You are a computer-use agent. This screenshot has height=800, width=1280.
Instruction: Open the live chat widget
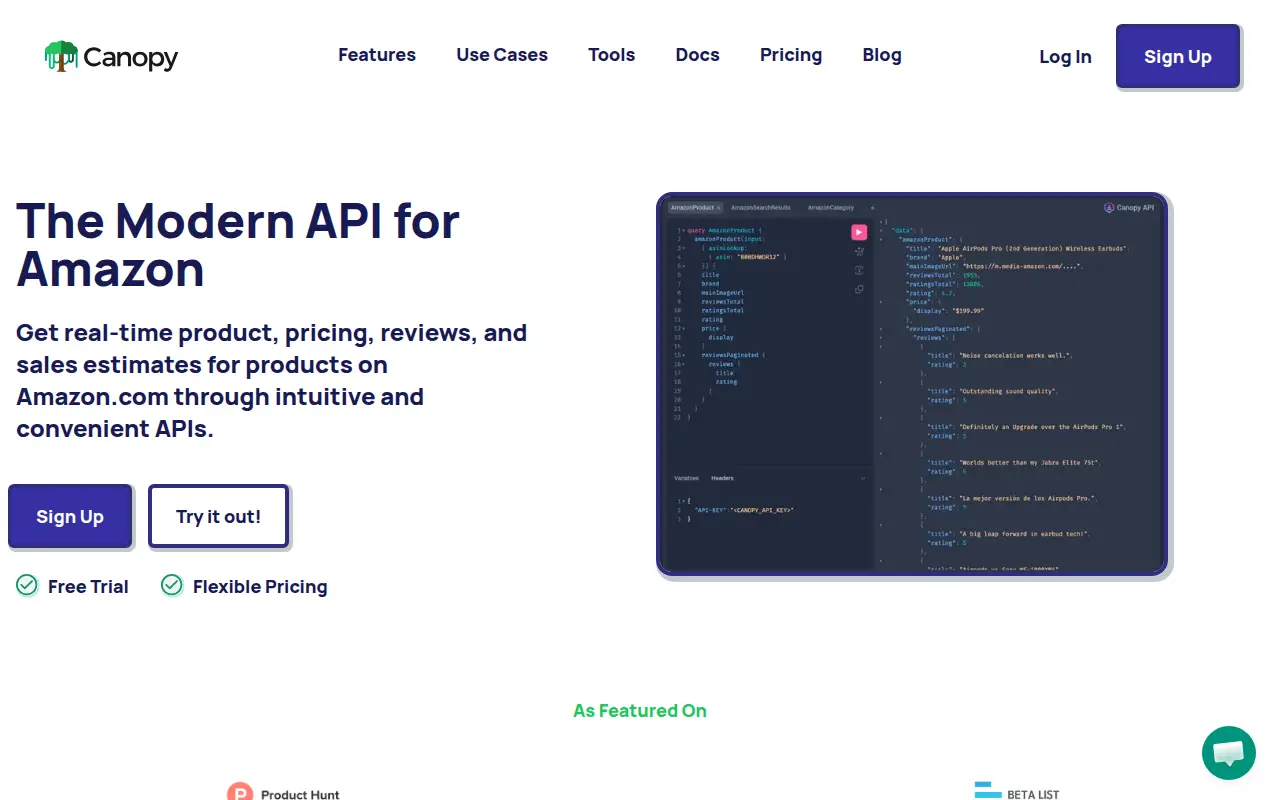[1228, 753]
